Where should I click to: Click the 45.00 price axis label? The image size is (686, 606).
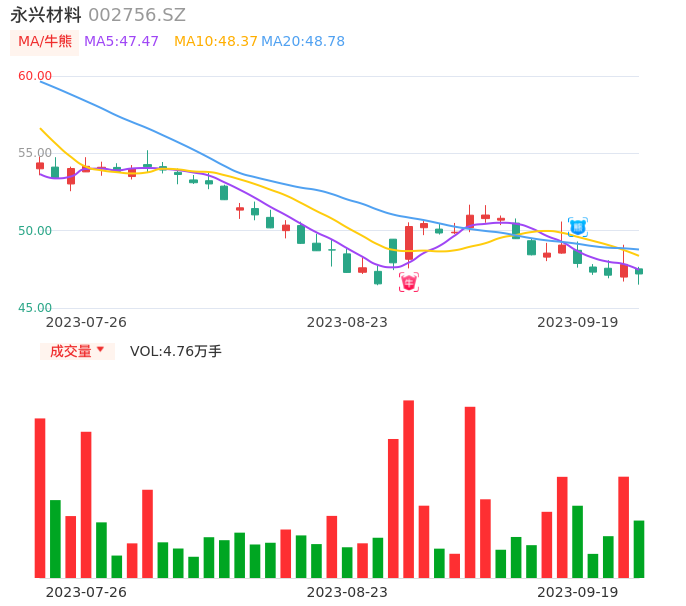tap(35, 308)
